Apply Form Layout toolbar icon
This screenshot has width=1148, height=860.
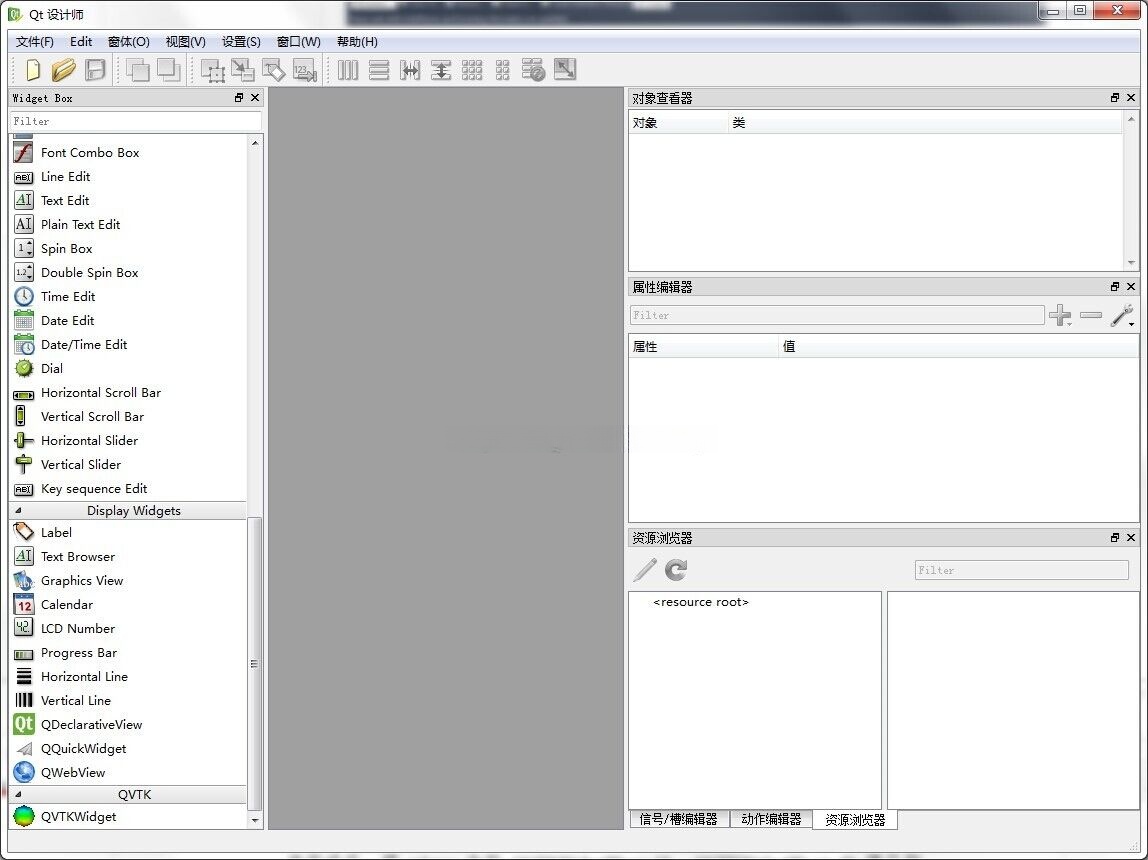[x=502, y=70]
